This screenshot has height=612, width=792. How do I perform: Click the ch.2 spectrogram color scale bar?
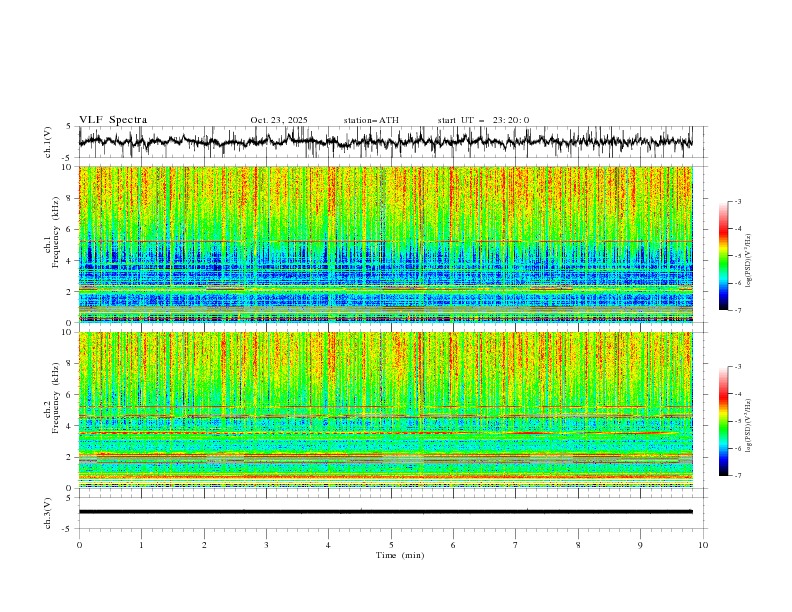tap(723, 421)
